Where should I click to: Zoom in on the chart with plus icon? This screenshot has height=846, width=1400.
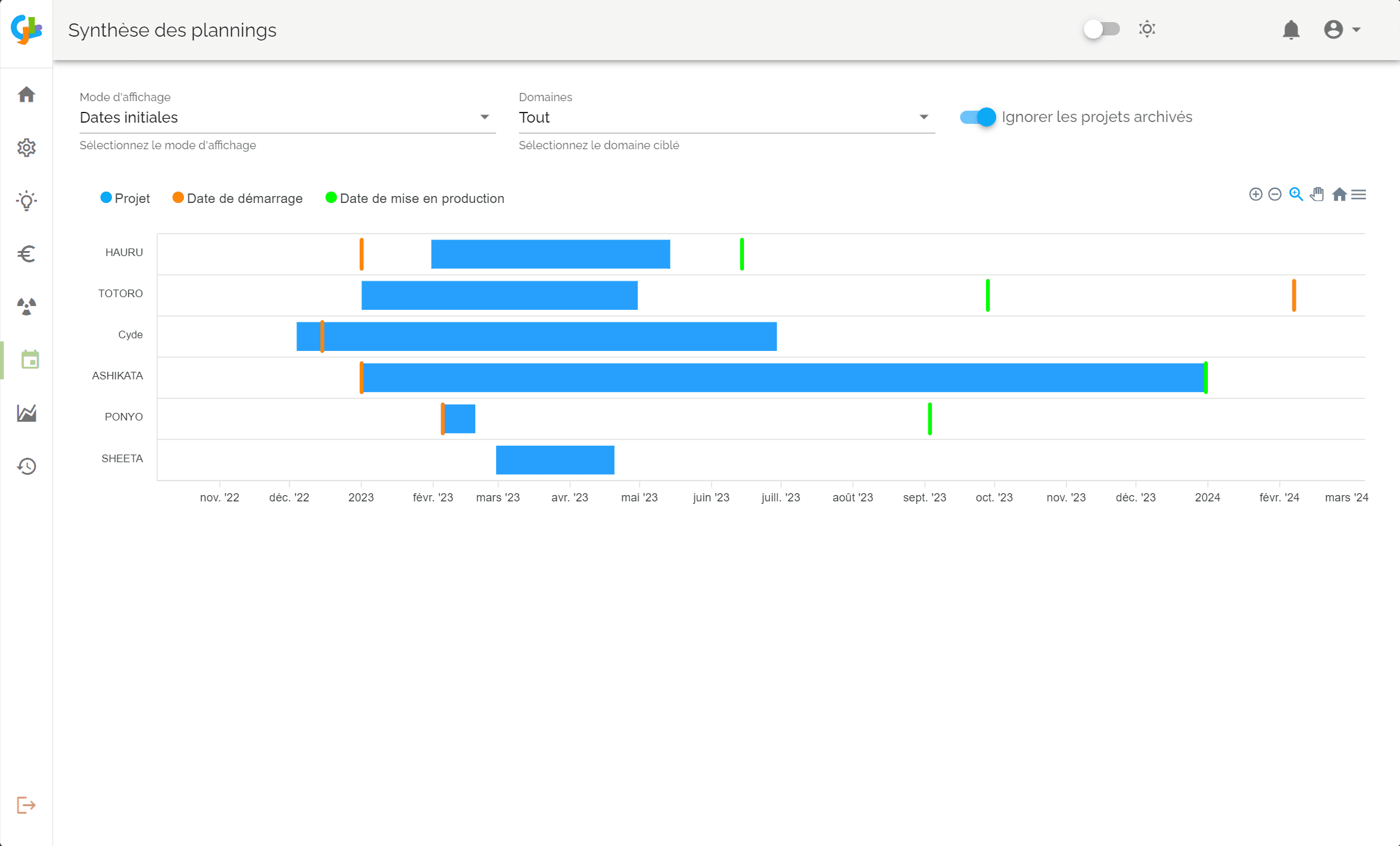(1256, 195)
